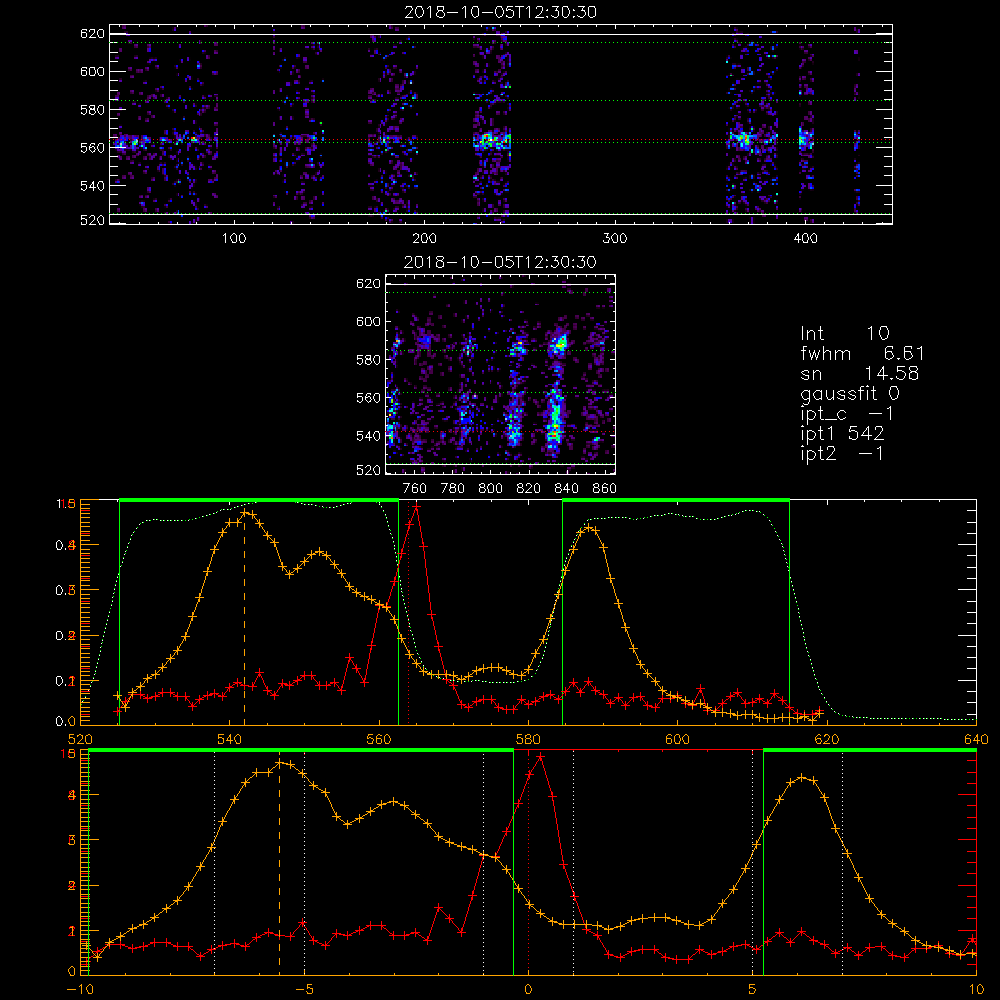Select the 'ipt_c -1' readout line
The image size is (1000, 1000).
(x=848, y=415)
